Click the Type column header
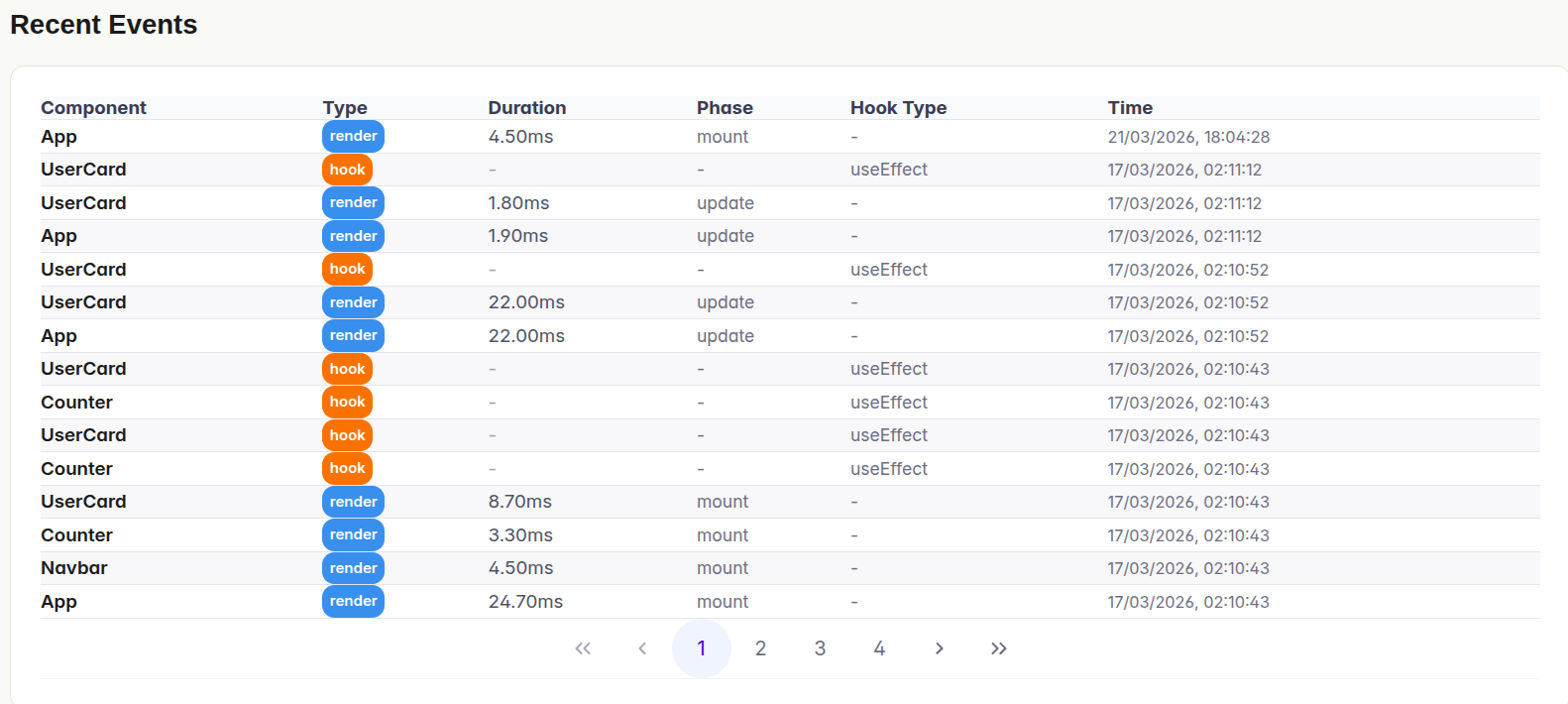This screenshot has width=1568, height=704. pos(345,108)
